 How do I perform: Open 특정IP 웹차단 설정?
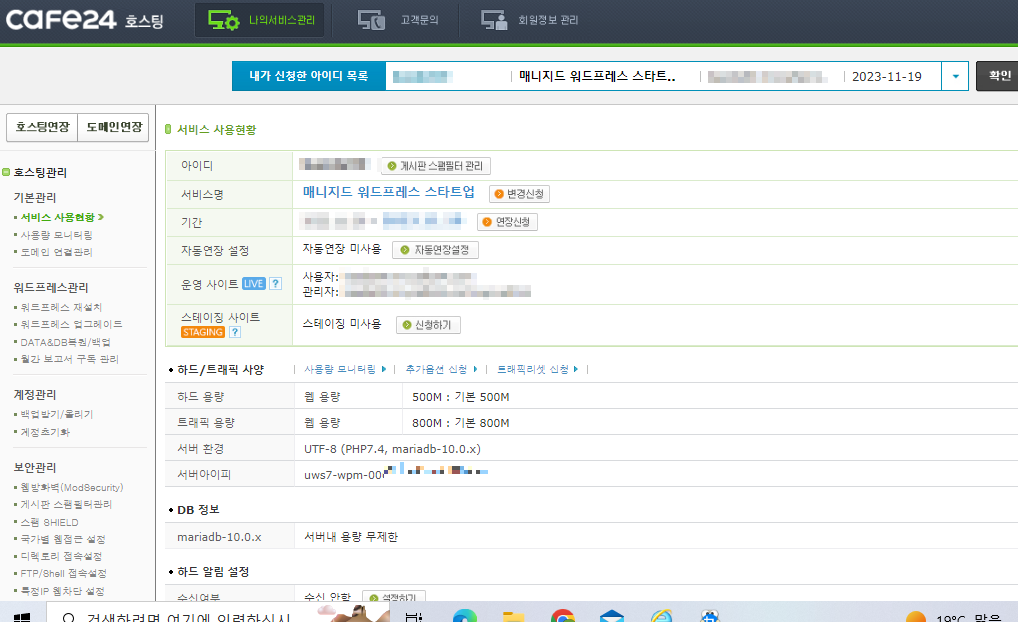coord(62,591)
